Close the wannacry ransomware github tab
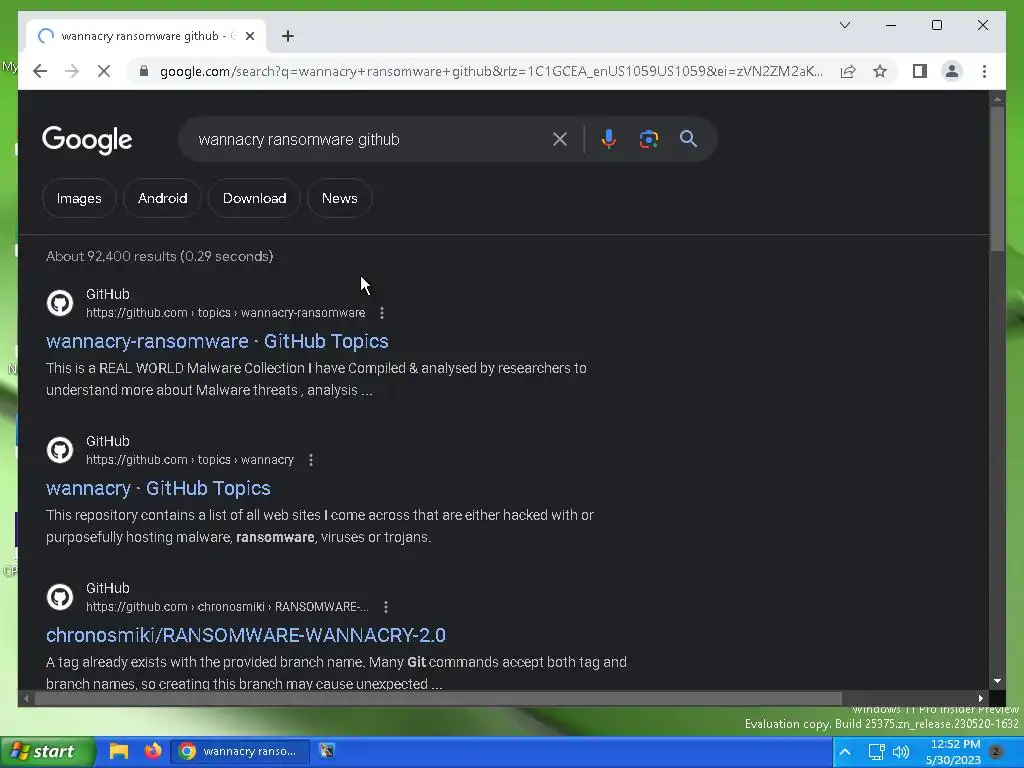The height and width of the screenshot is (768, 1024). (249, 36)
